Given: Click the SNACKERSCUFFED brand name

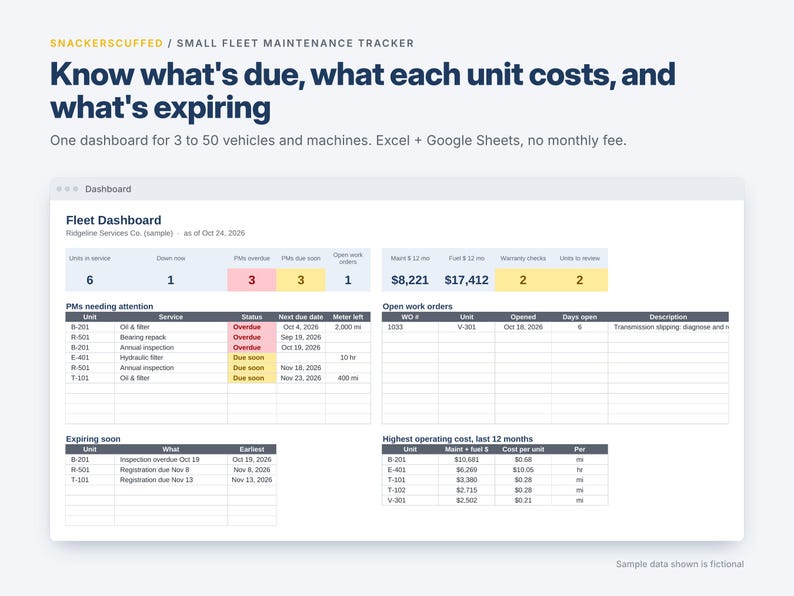Looking at the screenshot, I should click(x=106, y=43).
